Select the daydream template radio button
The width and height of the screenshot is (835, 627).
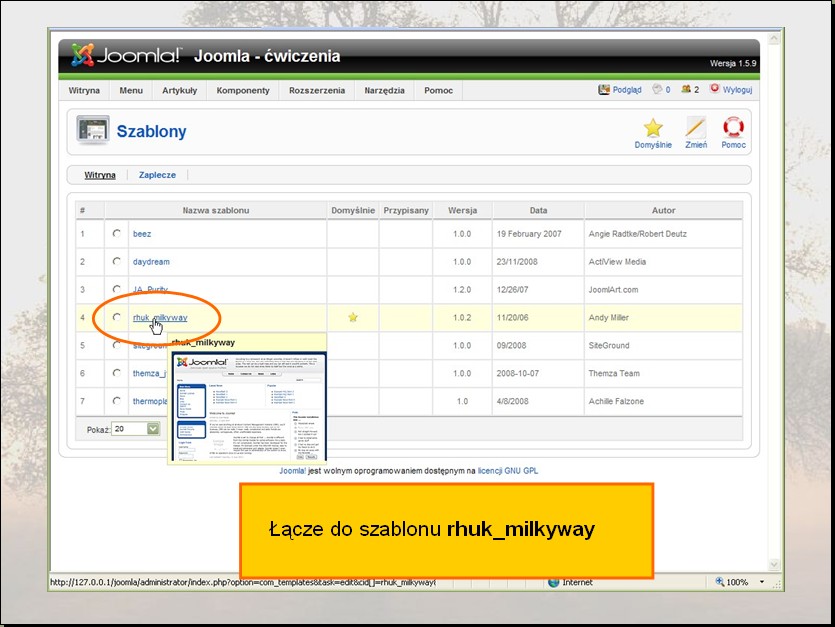pos(117,261)
